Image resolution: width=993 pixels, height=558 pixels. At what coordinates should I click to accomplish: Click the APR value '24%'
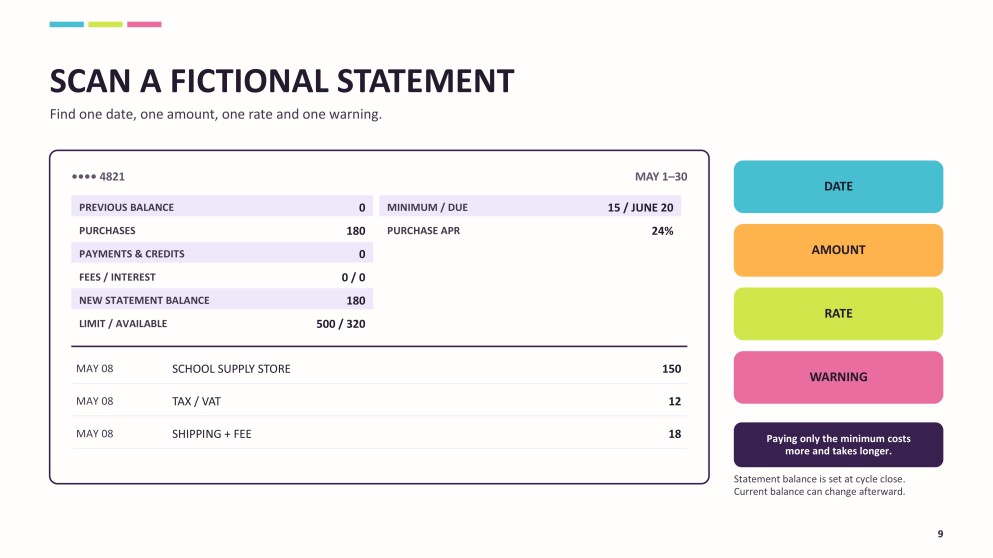click(x=662, y=231)
